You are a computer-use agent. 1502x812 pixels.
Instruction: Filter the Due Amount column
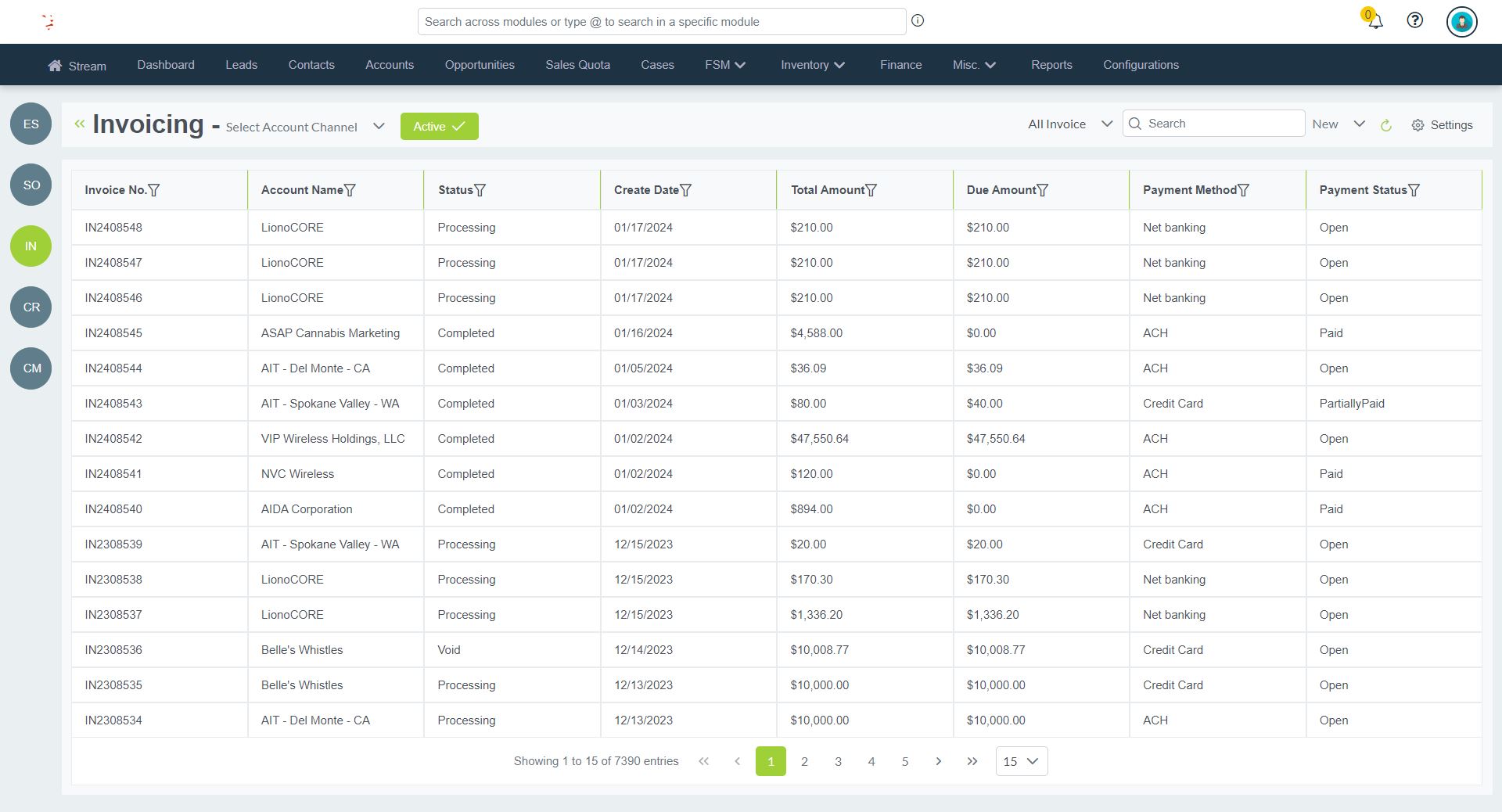coord(1044,190)
